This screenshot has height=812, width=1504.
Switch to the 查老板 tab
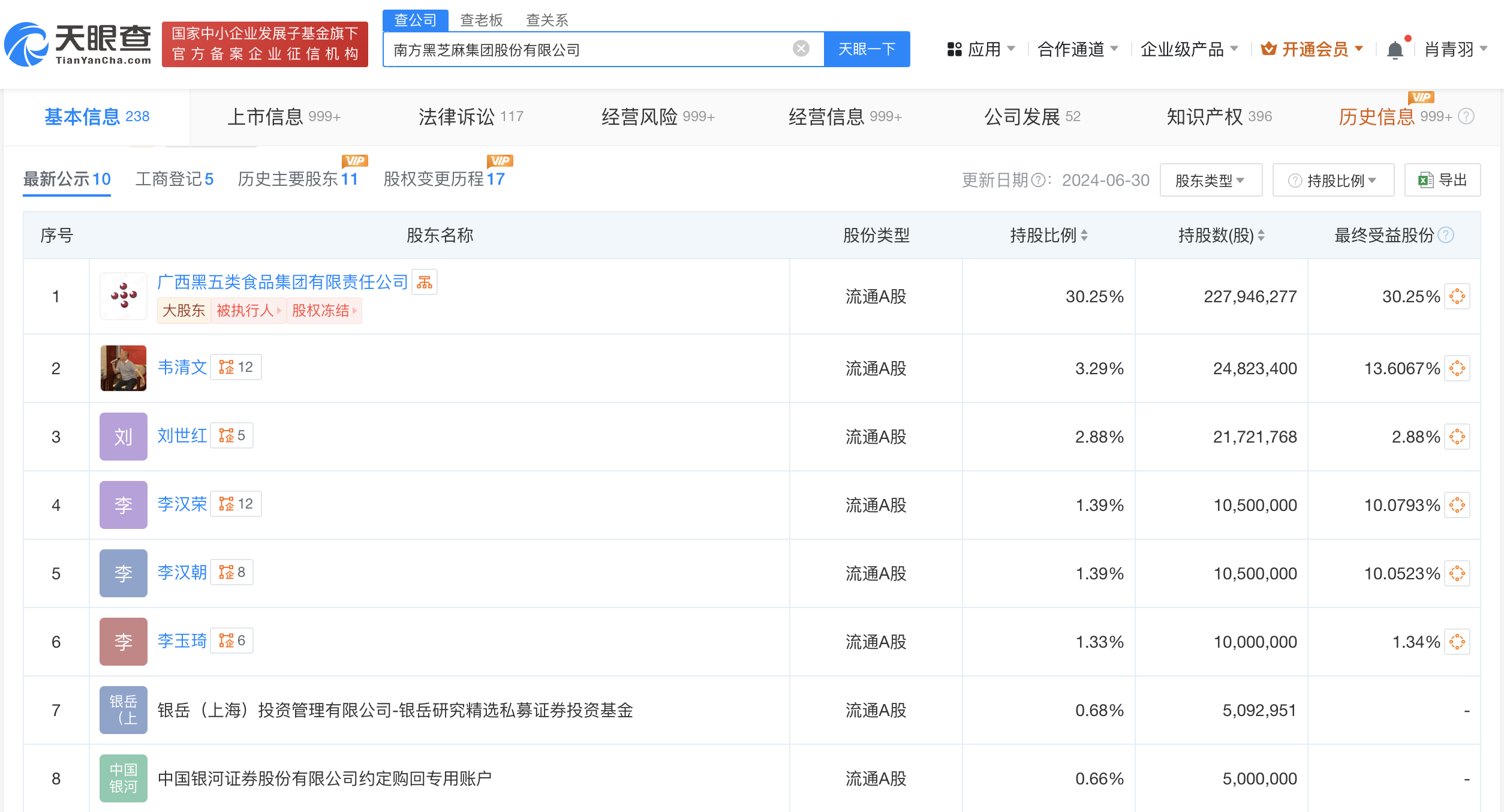click(x=480, y=20)
